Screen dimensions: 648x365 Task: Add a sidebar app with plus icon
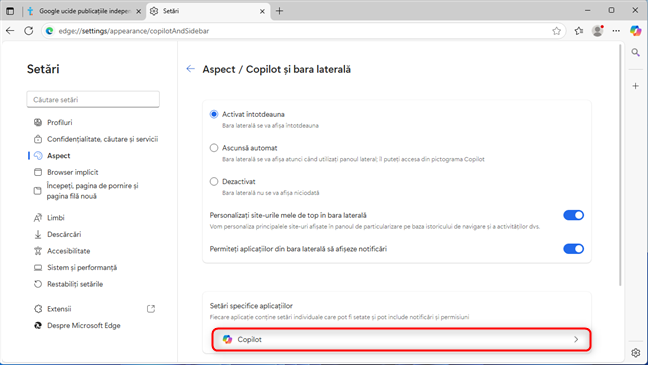[636, 86]
